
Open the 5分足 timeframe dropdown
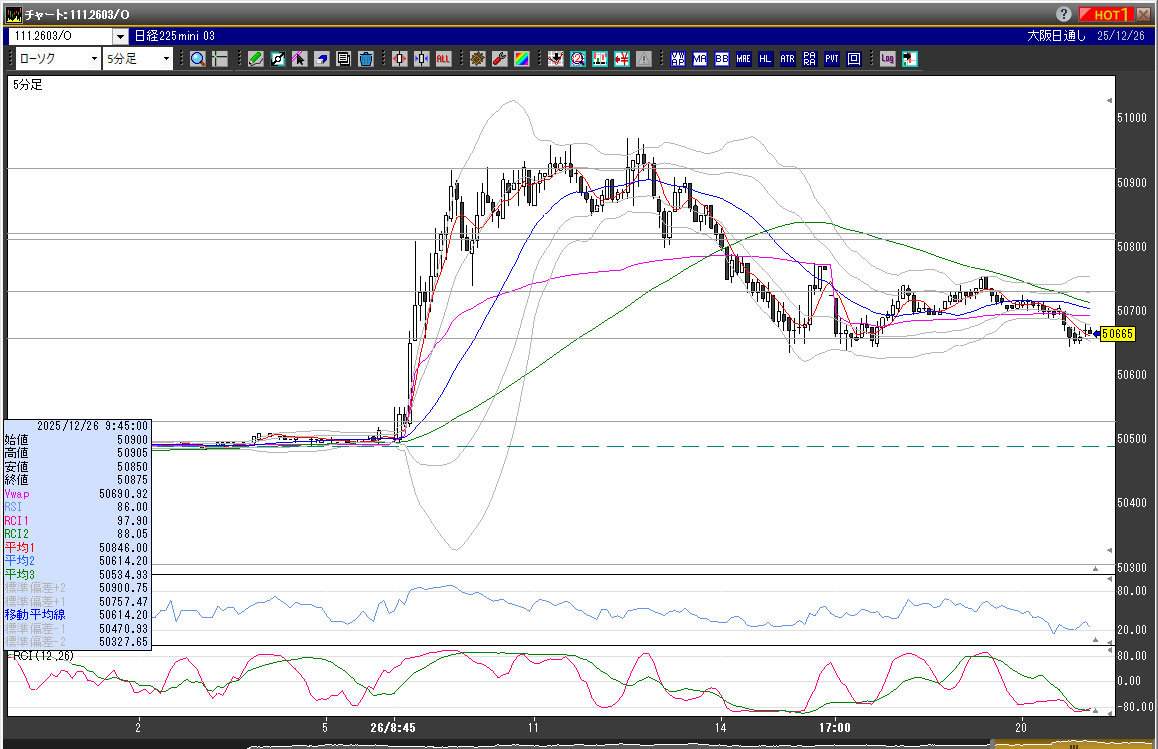pos(138,59)
